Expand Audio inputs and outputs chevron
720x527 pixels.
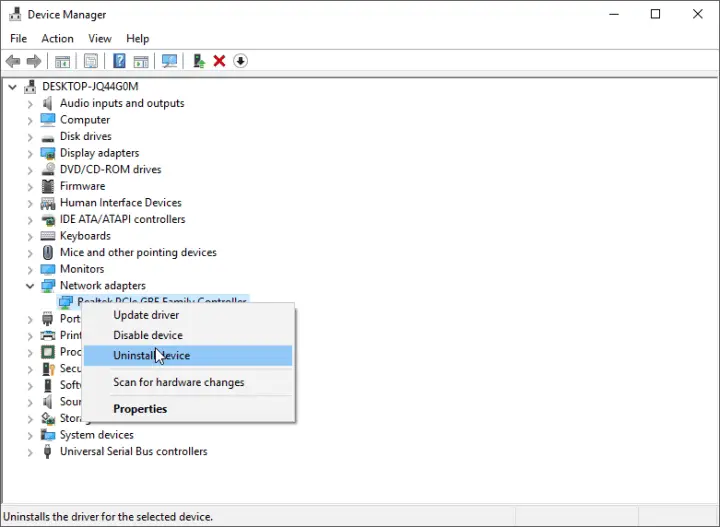(x=30, y=104)
